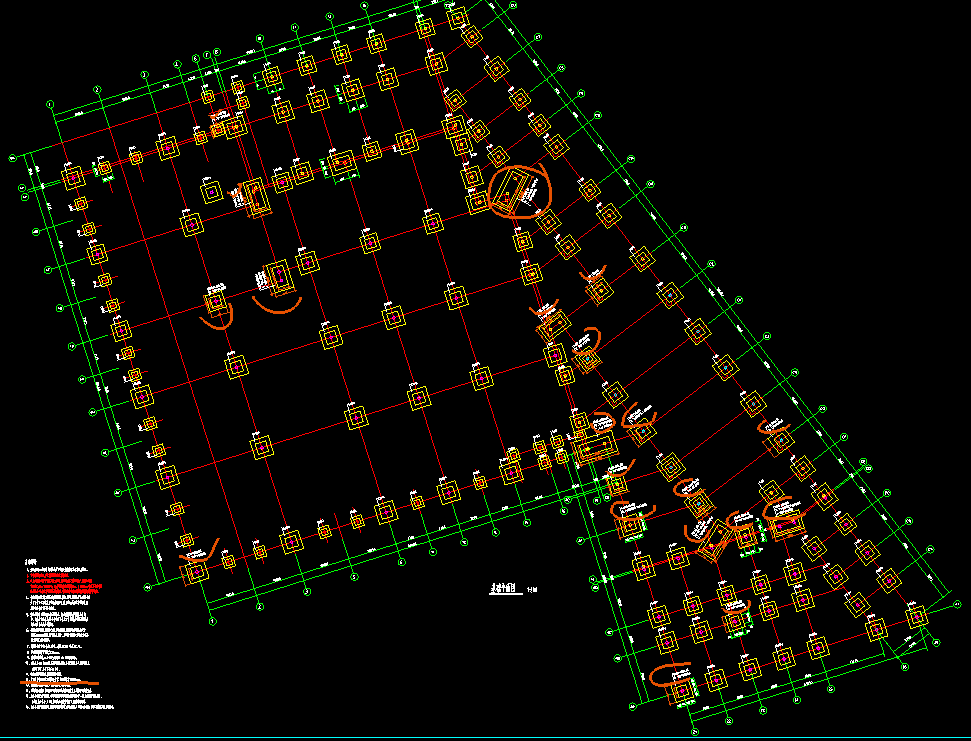Click the scale text beside the drawing title
This screenshot has height=741, width=971.
[x=532, y=590]
